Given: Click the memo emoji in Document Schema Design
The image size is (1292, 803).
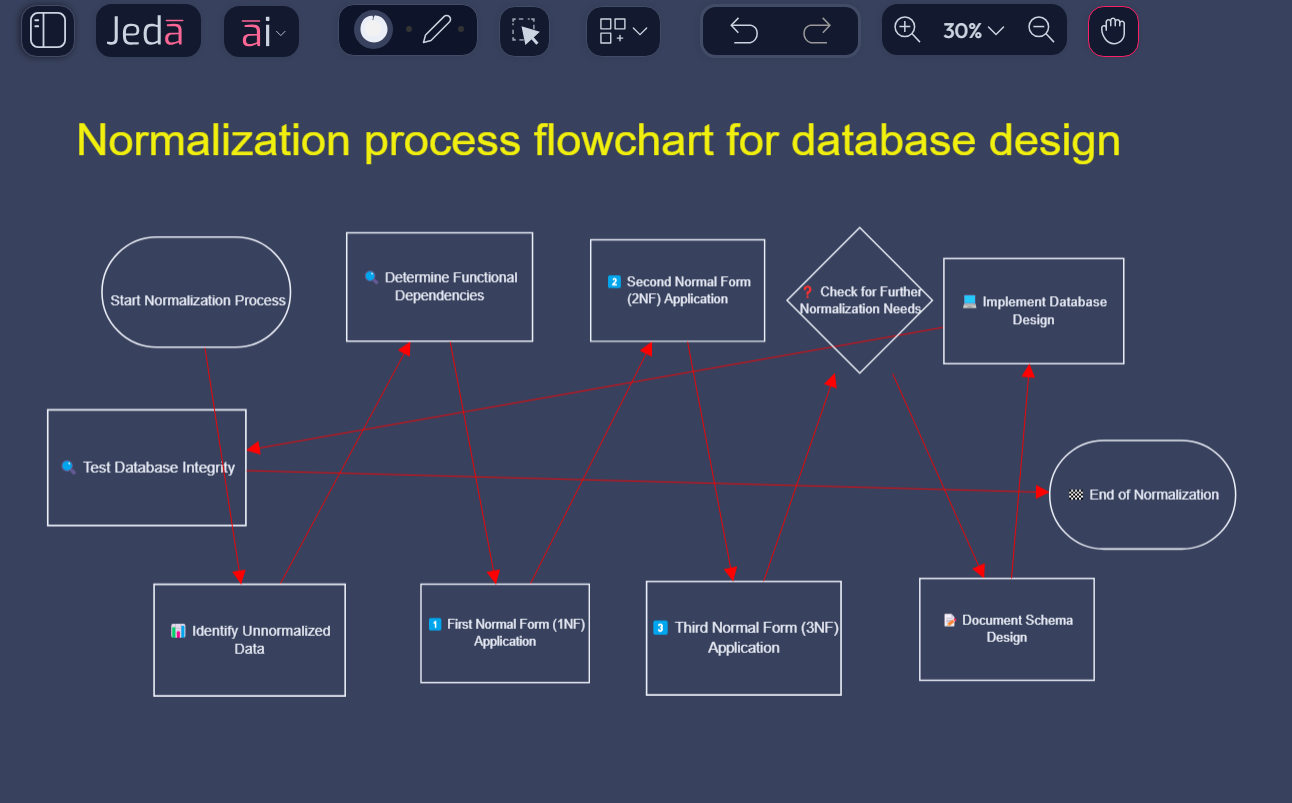Looking at the screenshot, I should click(950, 620).
